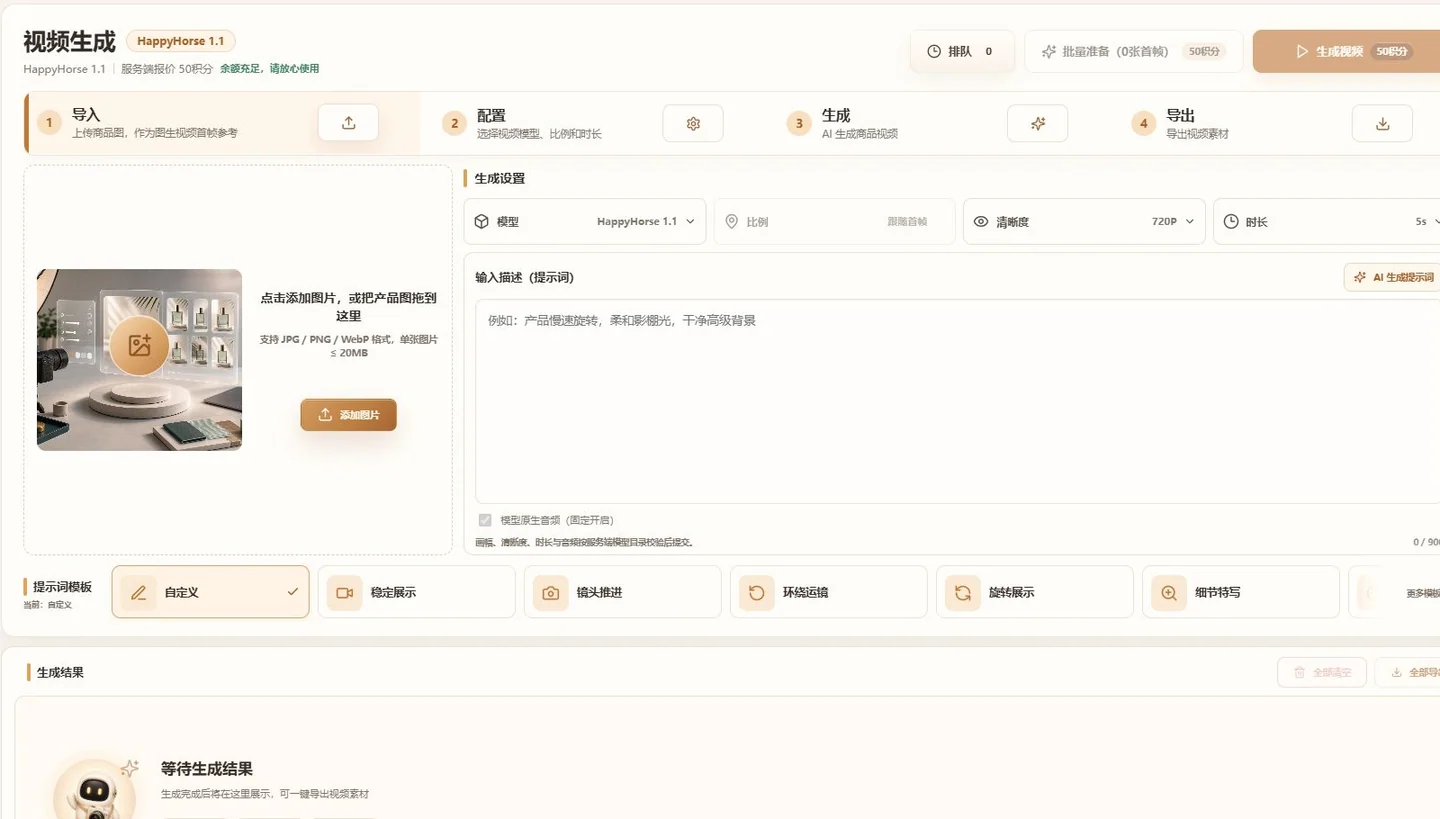The width and height of the screenshot is (1440, 819).
Task: Click the 生成设置 section heading
Action: [500, 178]
